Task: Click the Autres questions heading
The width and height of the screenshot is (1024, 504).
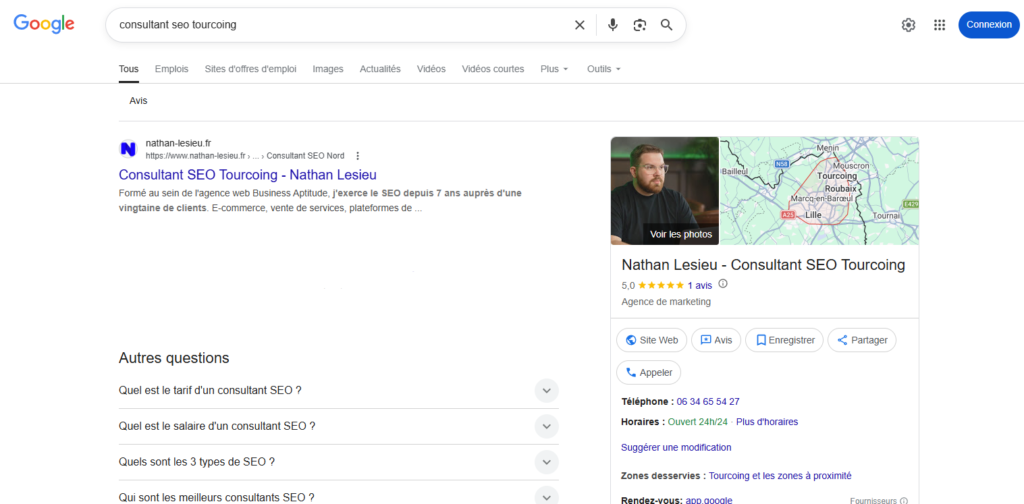Action: click(174, 358)
